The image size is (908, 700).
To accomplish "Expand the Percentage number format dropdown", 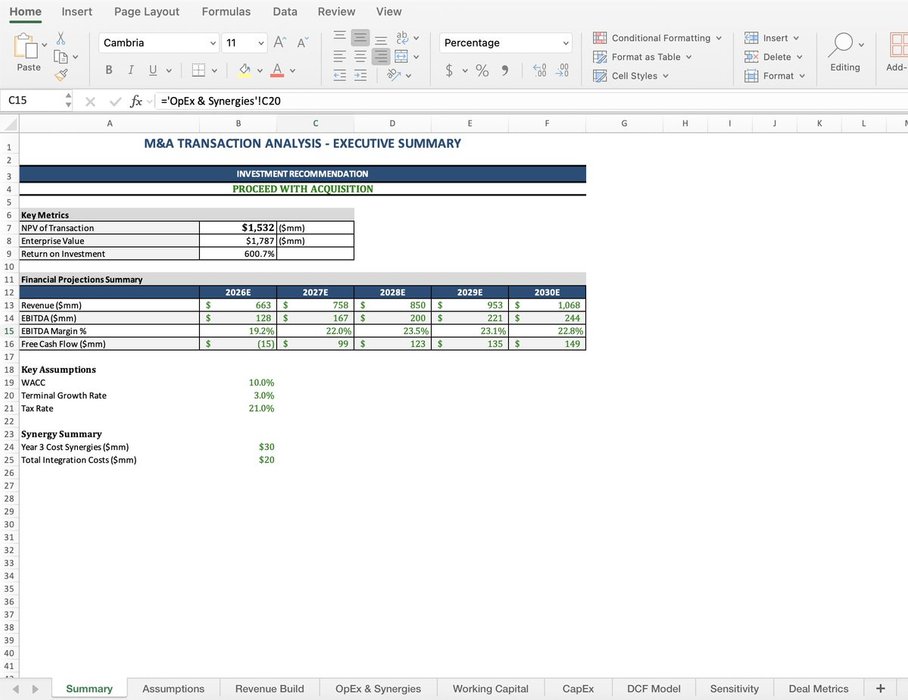I will coord(565,43).
